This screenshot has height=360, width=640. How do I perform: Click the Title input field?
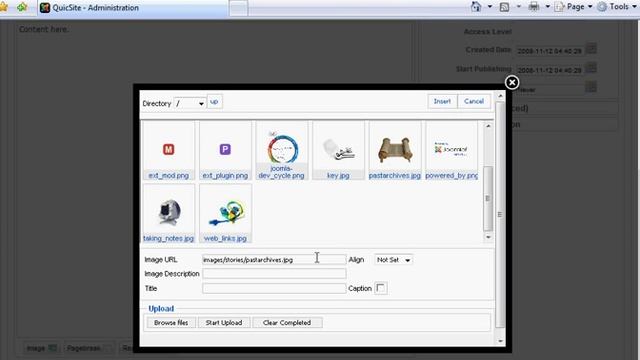coord(274,288)
